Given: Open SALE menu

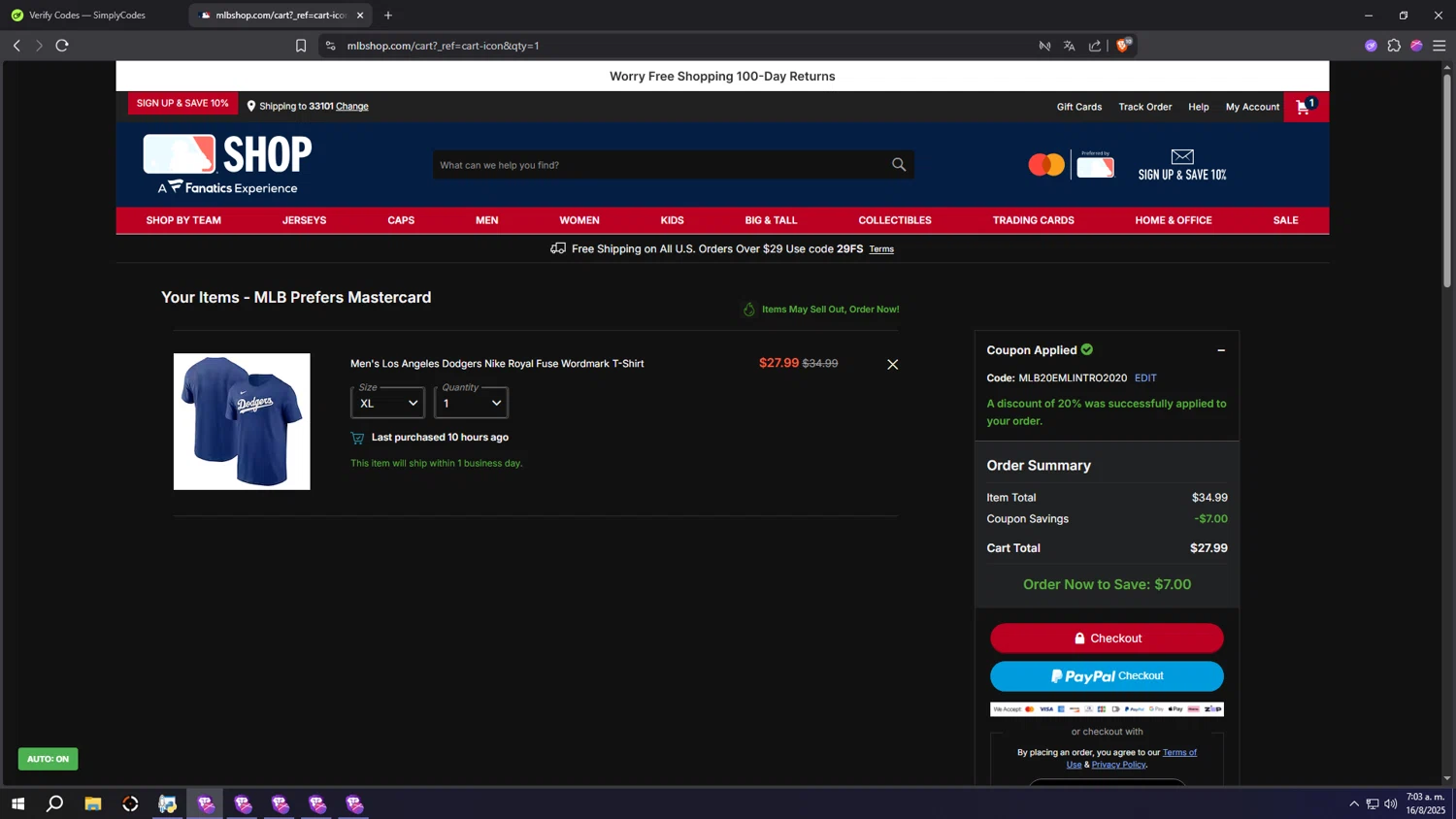Looking at the screenshot, I should click(1285, 220).
